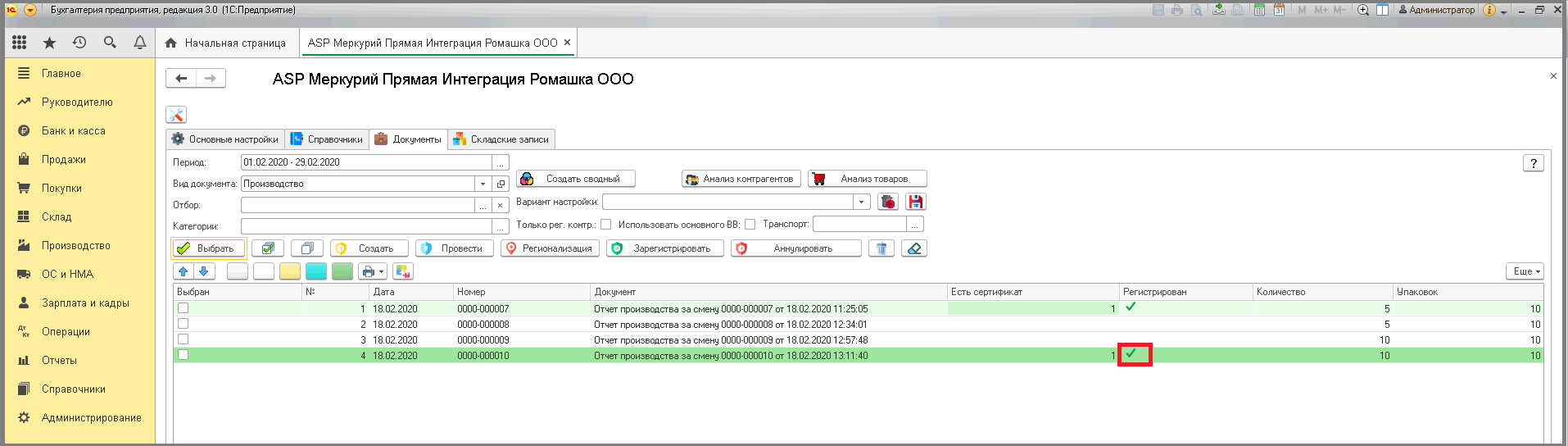Click the check-all documents icon
1568x446 pixels.
268,248
